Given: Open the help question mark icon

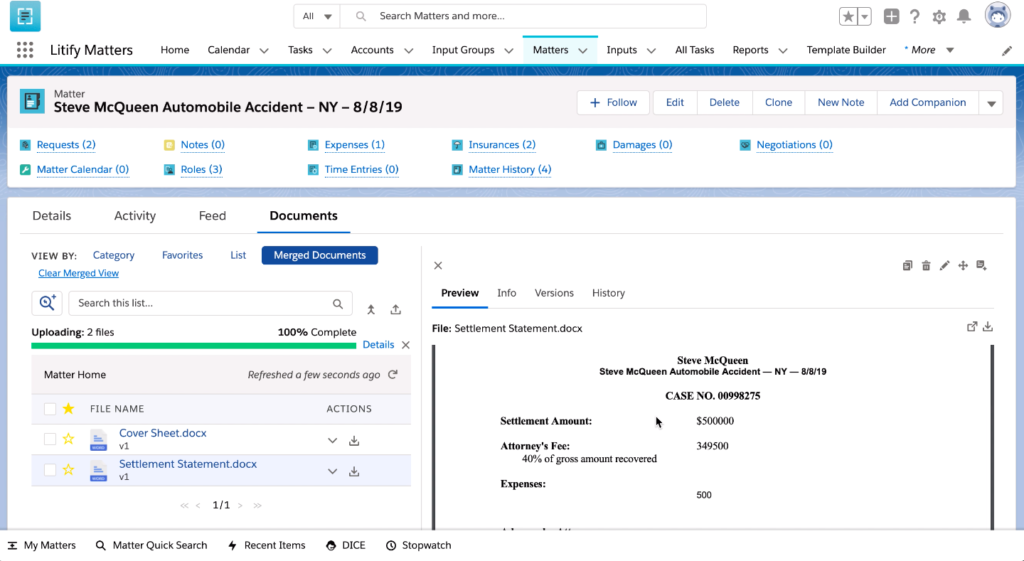Looking at the screenshot, I should click(915, 17).
